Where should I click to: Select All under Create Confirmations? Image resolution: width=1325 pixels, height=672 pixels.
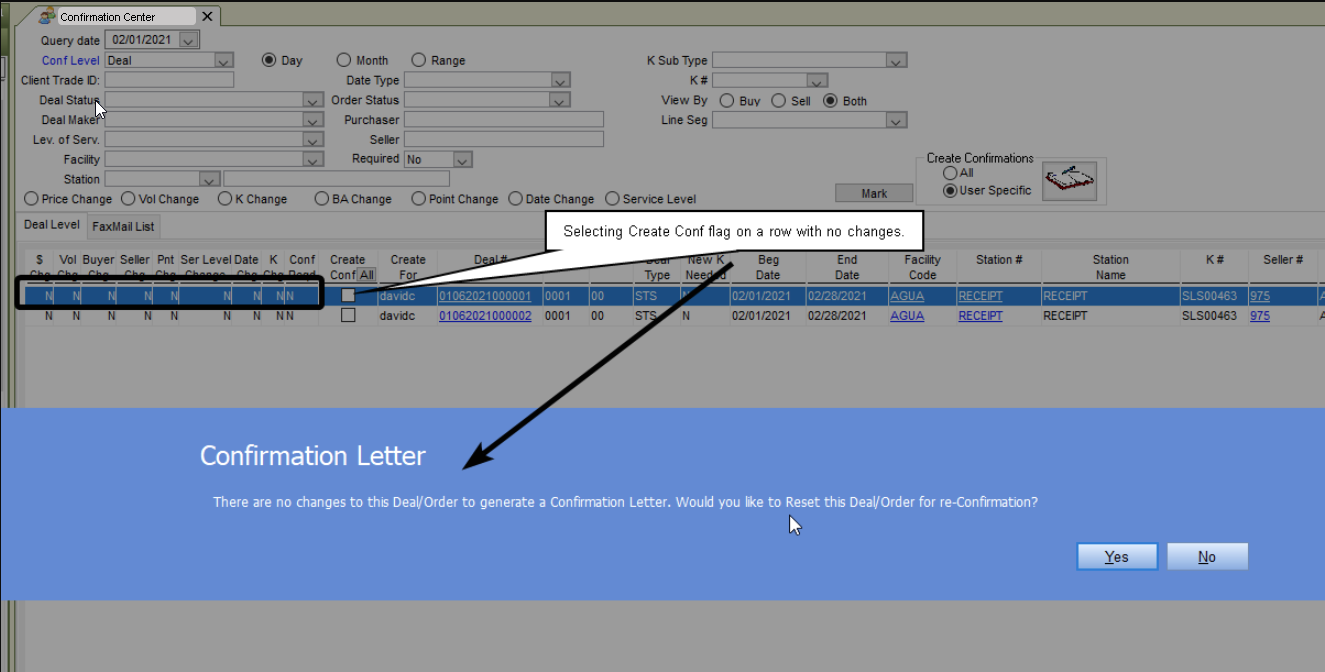point(950,173)
